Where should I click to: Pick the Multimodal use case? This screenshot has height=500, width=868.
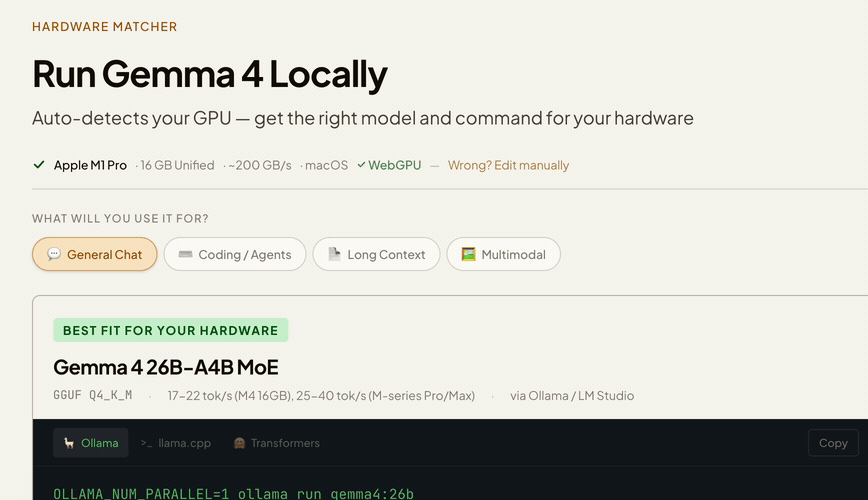[504, 254]
